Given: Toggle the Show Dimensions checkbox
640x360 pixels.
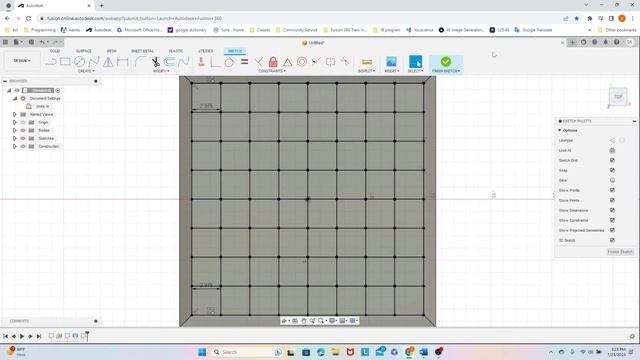Looking at the screenshot, I should 612,210.
